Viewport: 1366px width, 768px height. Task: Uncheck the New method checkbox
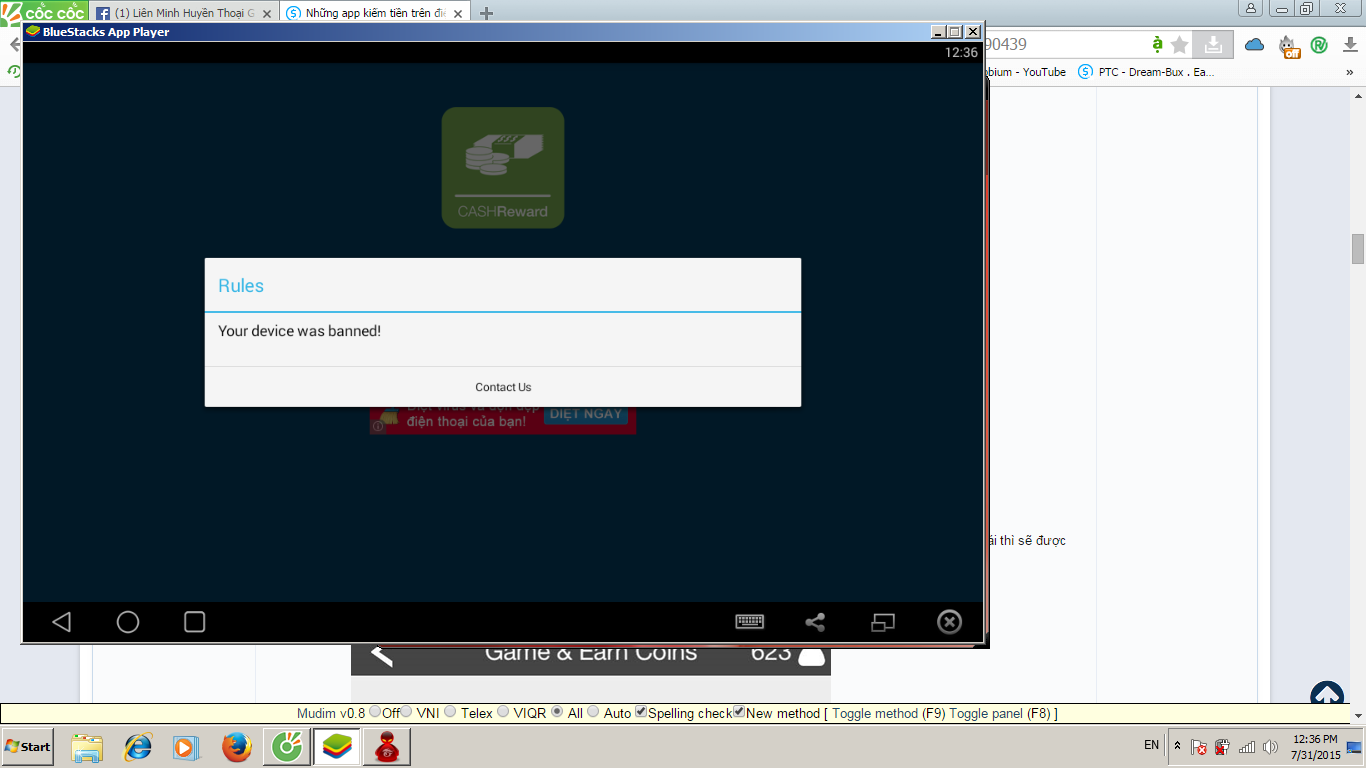[x=739, y=712]
